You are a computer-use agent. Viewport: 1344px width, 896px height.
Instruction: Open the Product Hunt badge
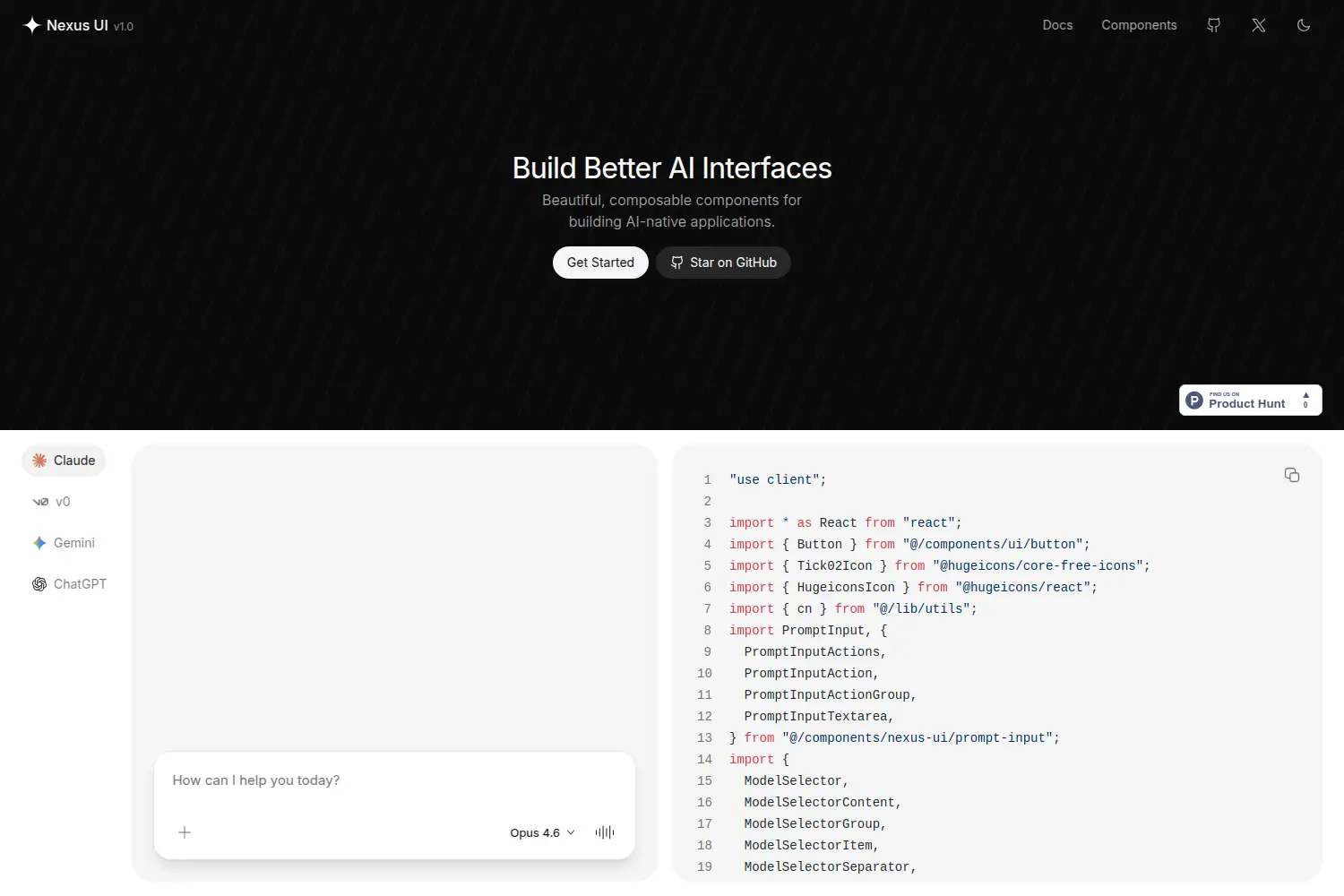1251,401
